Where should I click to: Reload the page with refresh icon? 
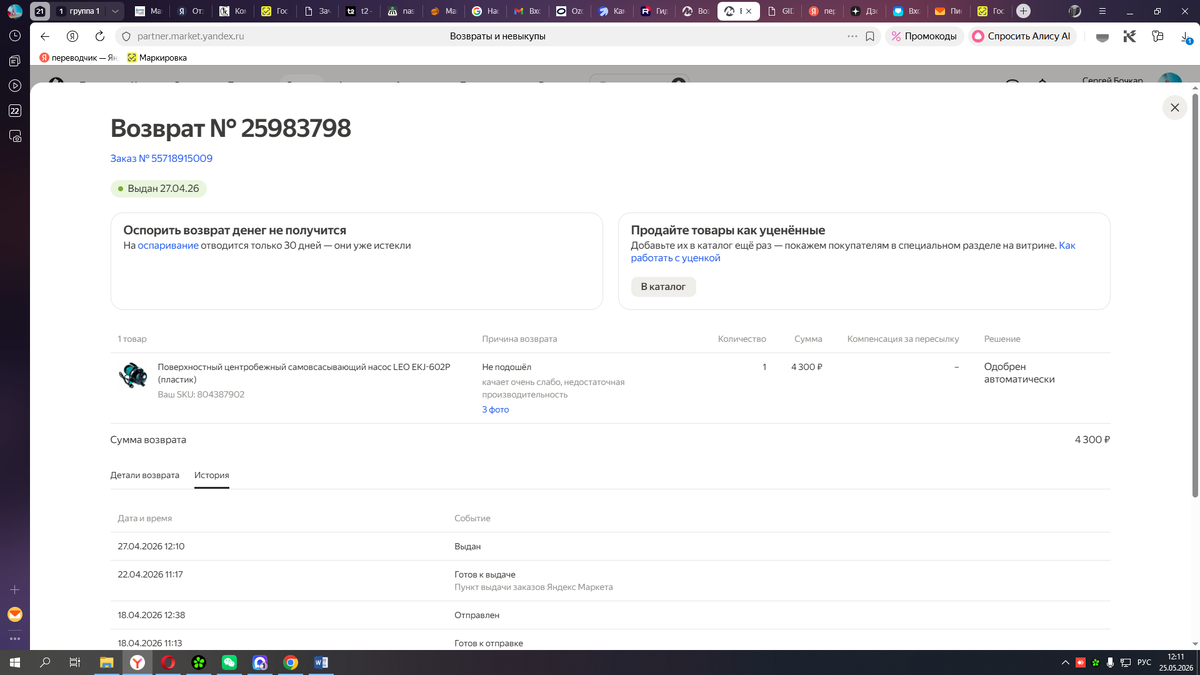point(100,36)
